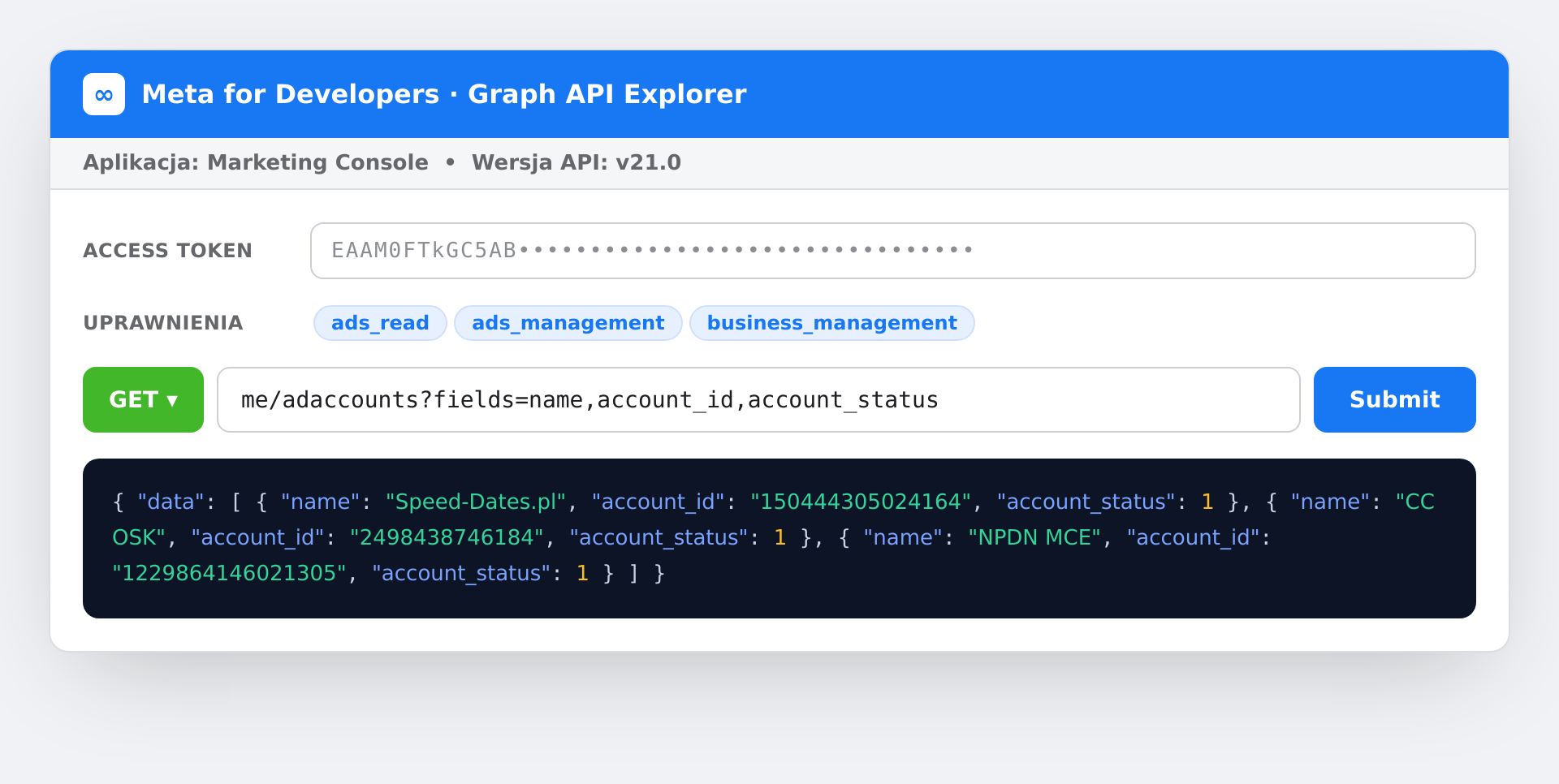Image resolution: width=1559 pixels, height=784 pixels.
Task: Click account id "1229864146021305" in response
Action: (x=230, y=573)
